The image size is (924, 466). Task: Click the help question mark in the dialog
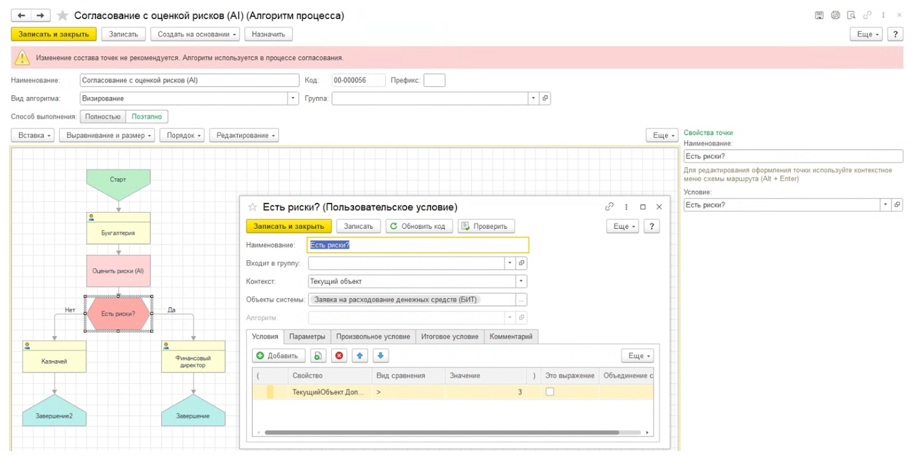click(x=652, y=226)
